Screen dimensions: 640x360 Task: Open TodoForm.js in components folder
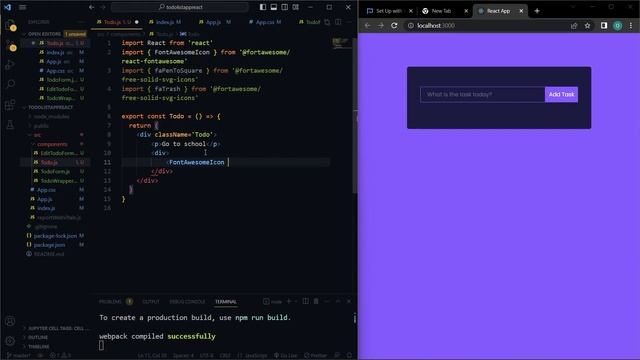pos(55,171)
